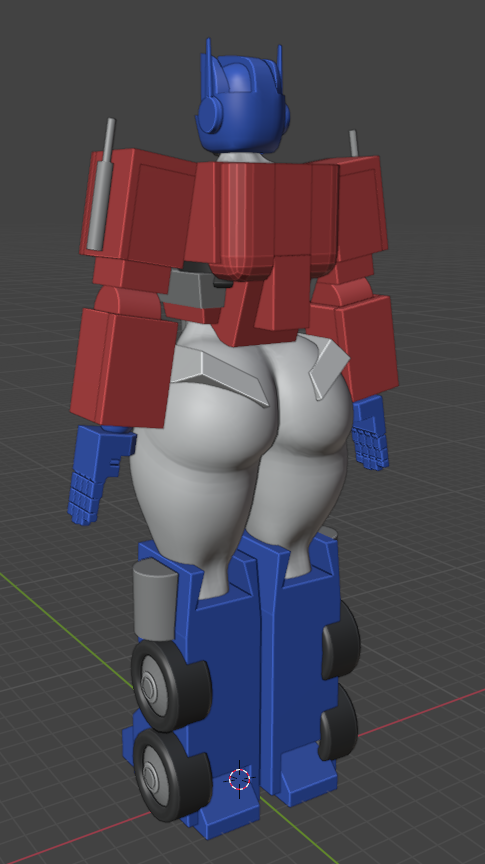Select the gray fuel tank cylinder on left leg
Viewport: 485px width, 864px height.
(x=155, y=600)
